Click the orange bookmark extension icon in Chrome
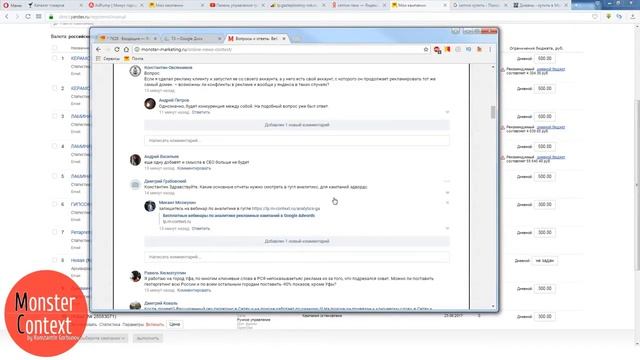This screenshot has width=640, height=360. pyautogui.click(x=448, y=49)
